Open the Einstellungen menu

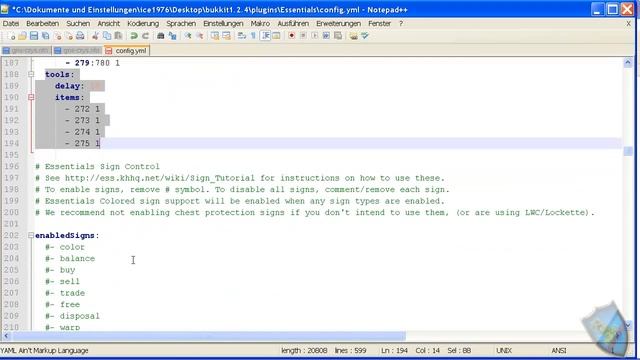(x=223, y=24)
